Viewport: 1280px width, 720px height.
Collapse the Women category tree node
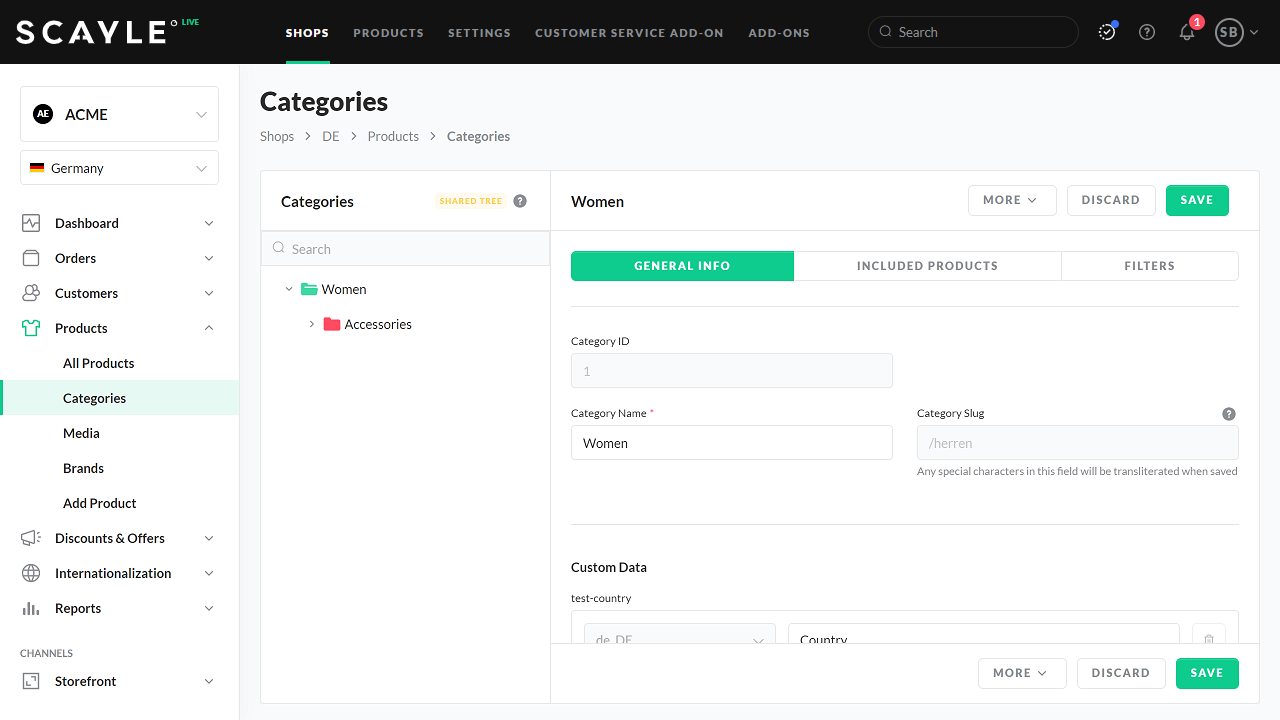289,289
